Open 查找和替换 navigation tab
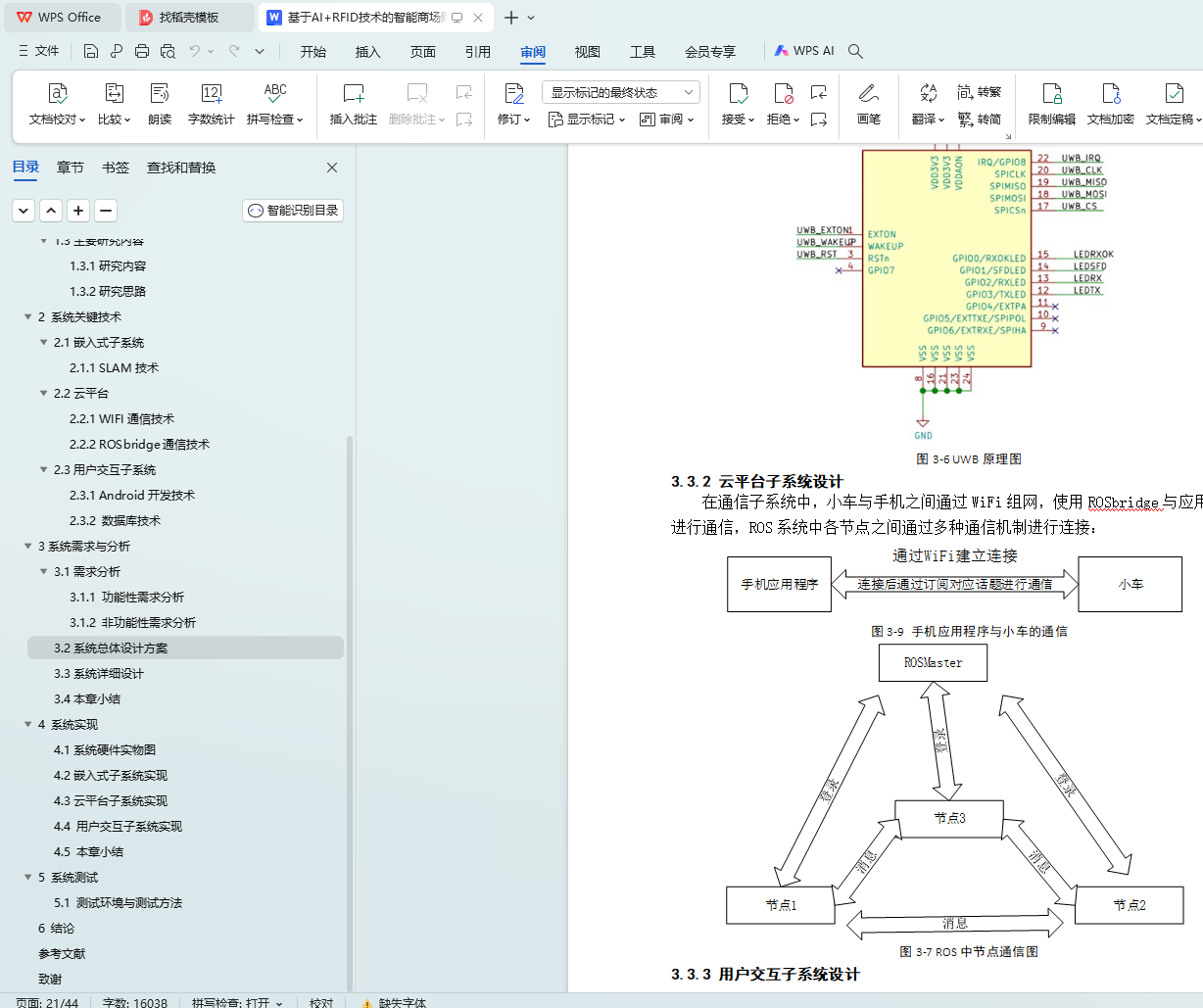The height and width of the screenshot is (1008, 1203). tap(181, 168)
